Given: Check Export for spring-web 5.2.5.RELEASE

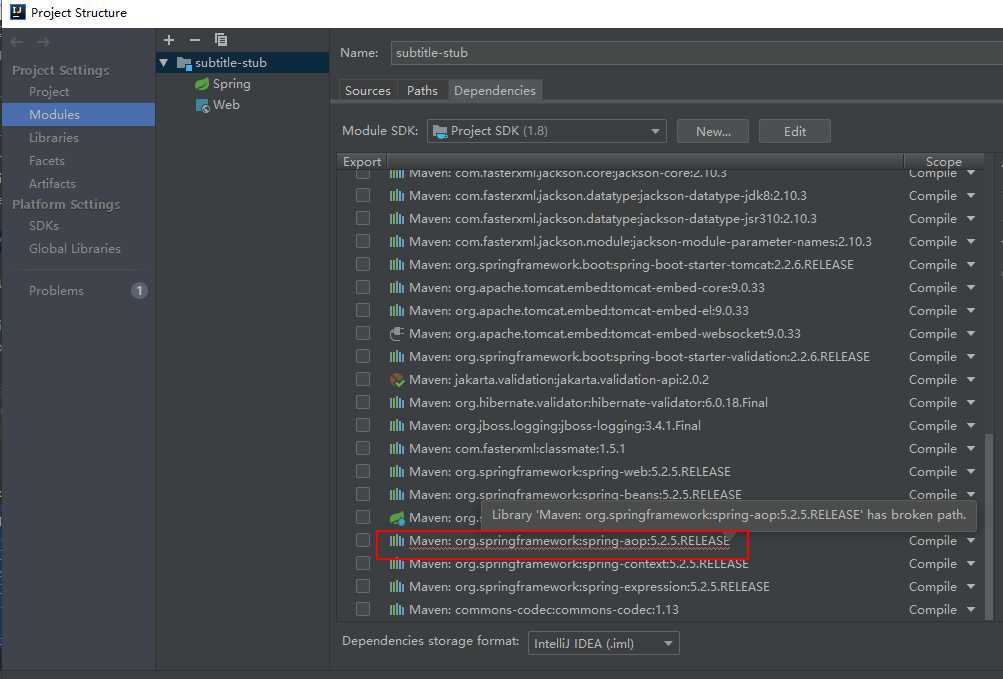Looking at the screenshot, I should pyautogui.click(x=363, y=472).
